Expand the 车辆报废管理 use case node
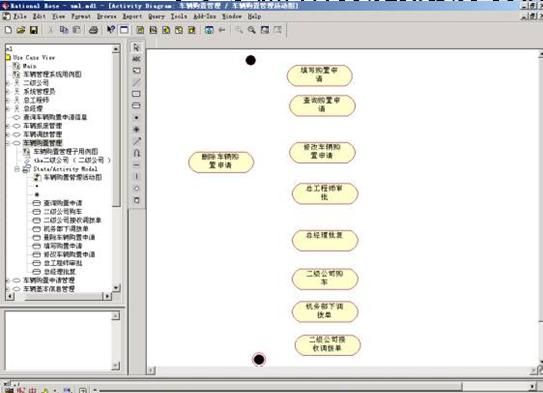This screenshot has height=393, width=543. click(8, 126)
